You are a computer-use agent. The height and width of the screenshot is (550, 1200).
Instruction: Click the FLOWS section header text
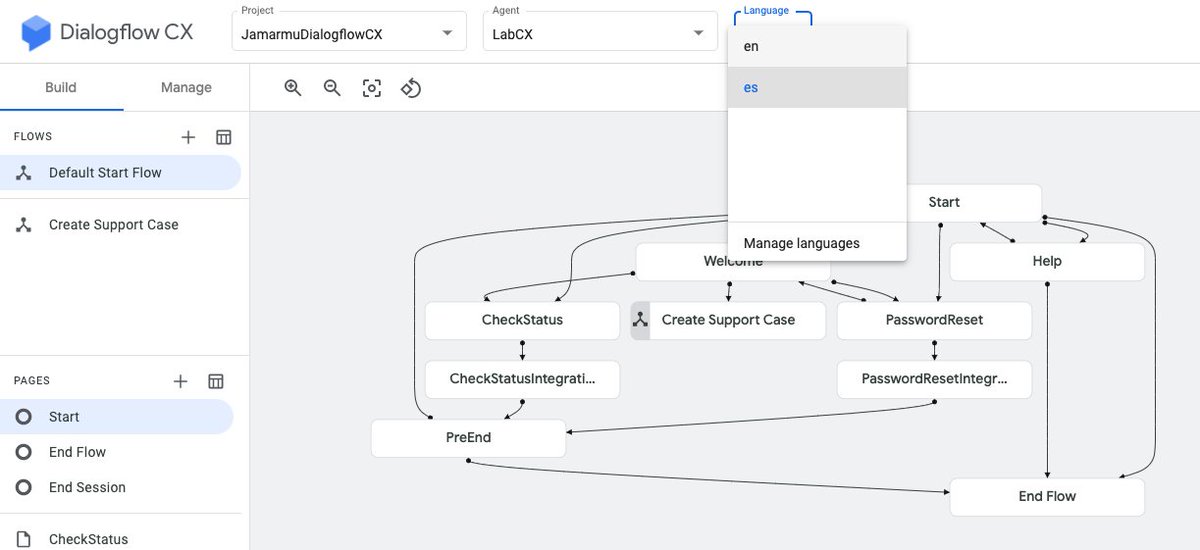pos(33,137)
